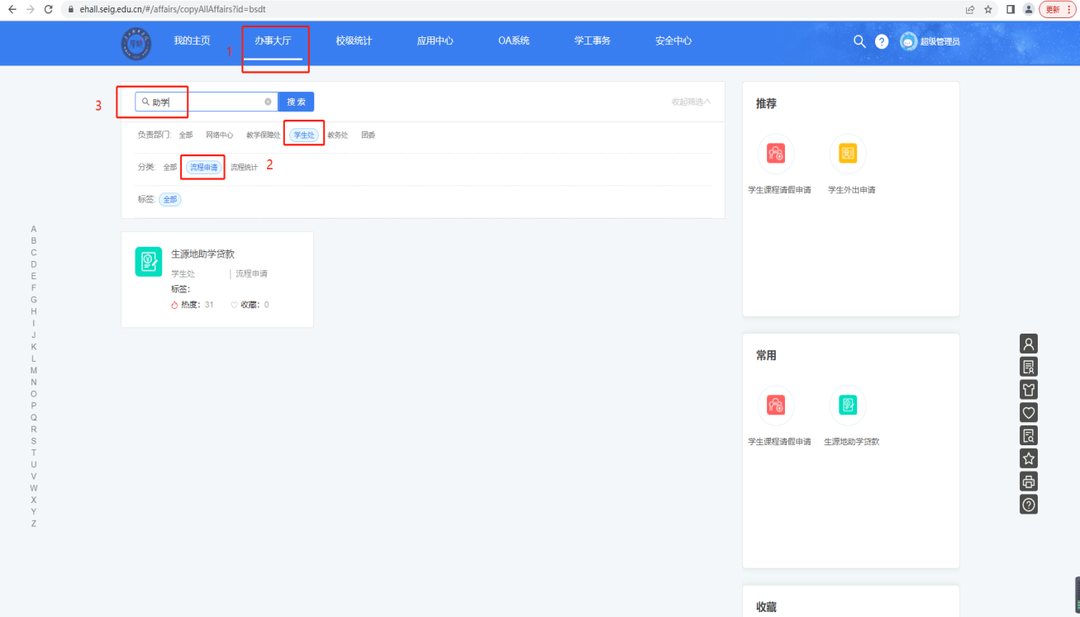
Task: Open the 生源地助学贷款 result card
Action: point(217,278)
